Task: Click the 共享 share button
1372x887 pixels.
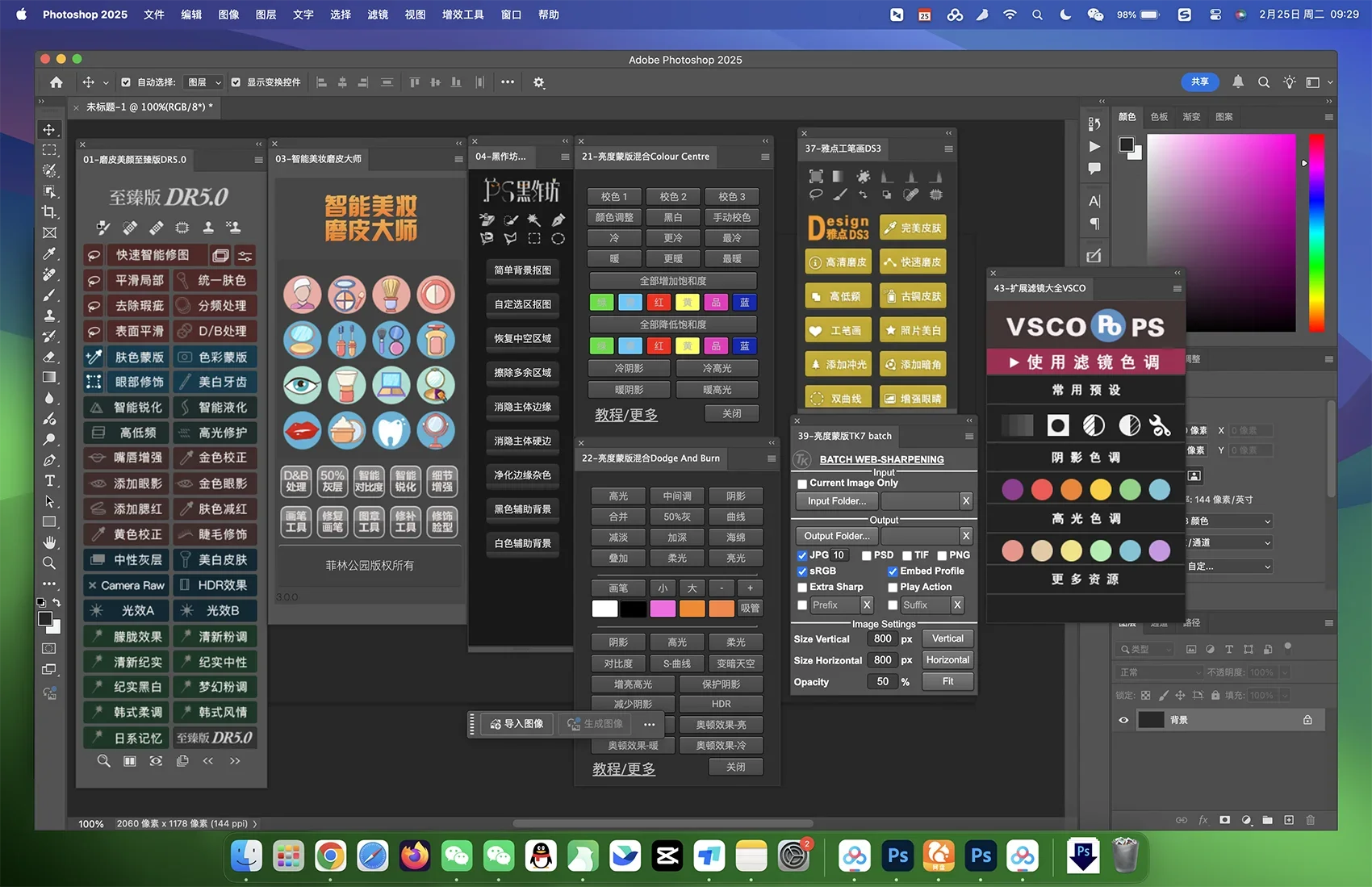Action: point(1199,82)
